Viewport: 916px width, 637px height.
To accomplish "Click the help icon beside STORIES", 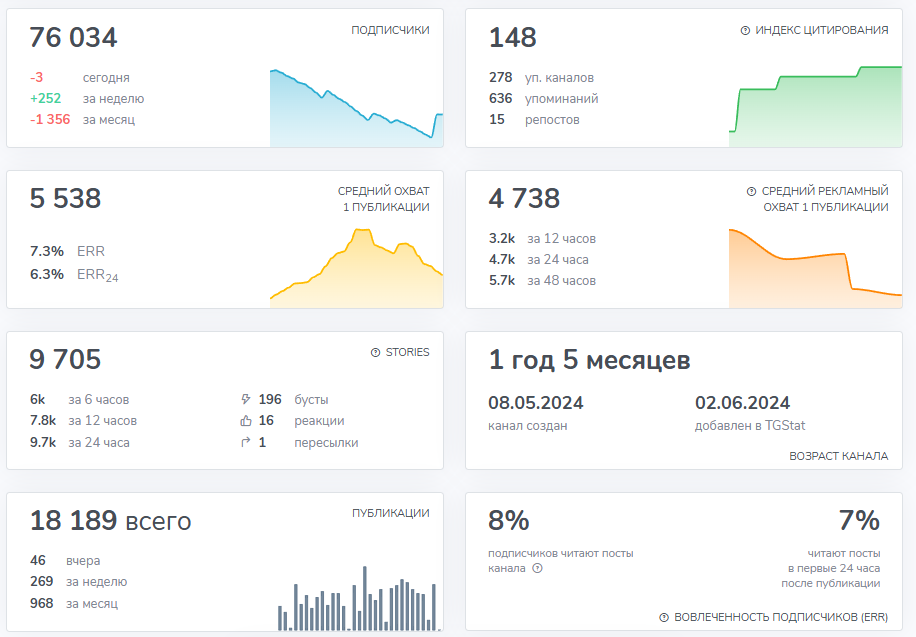I will click(x=375, y=352).
